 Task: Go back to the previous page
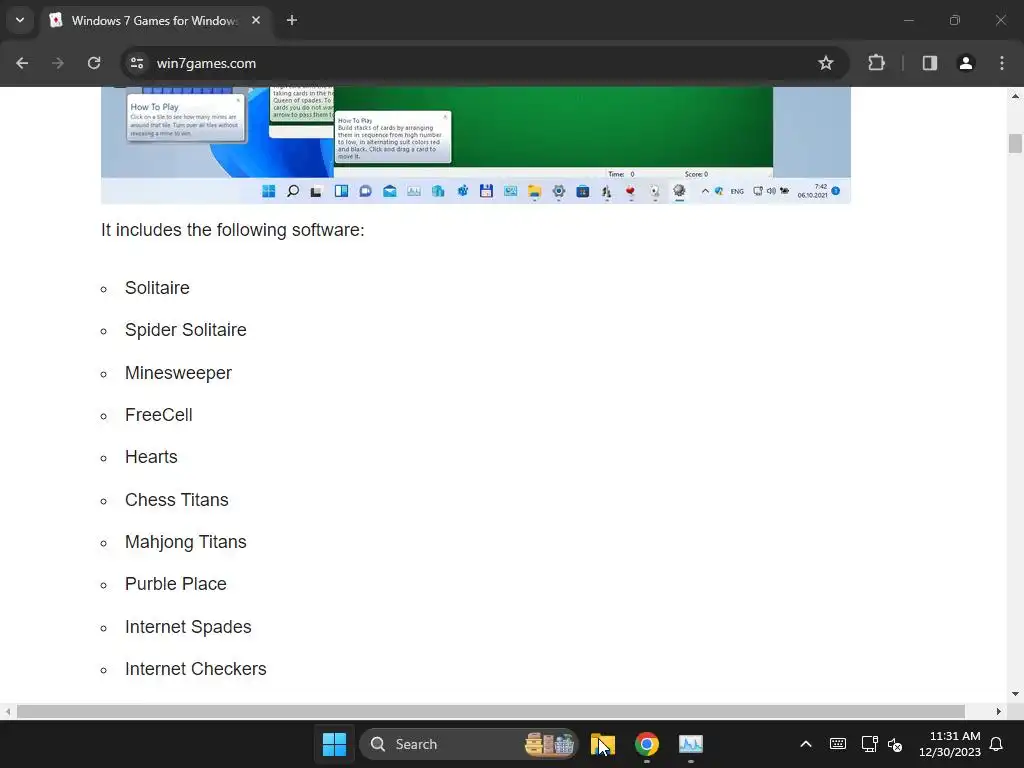click(22, 63)
